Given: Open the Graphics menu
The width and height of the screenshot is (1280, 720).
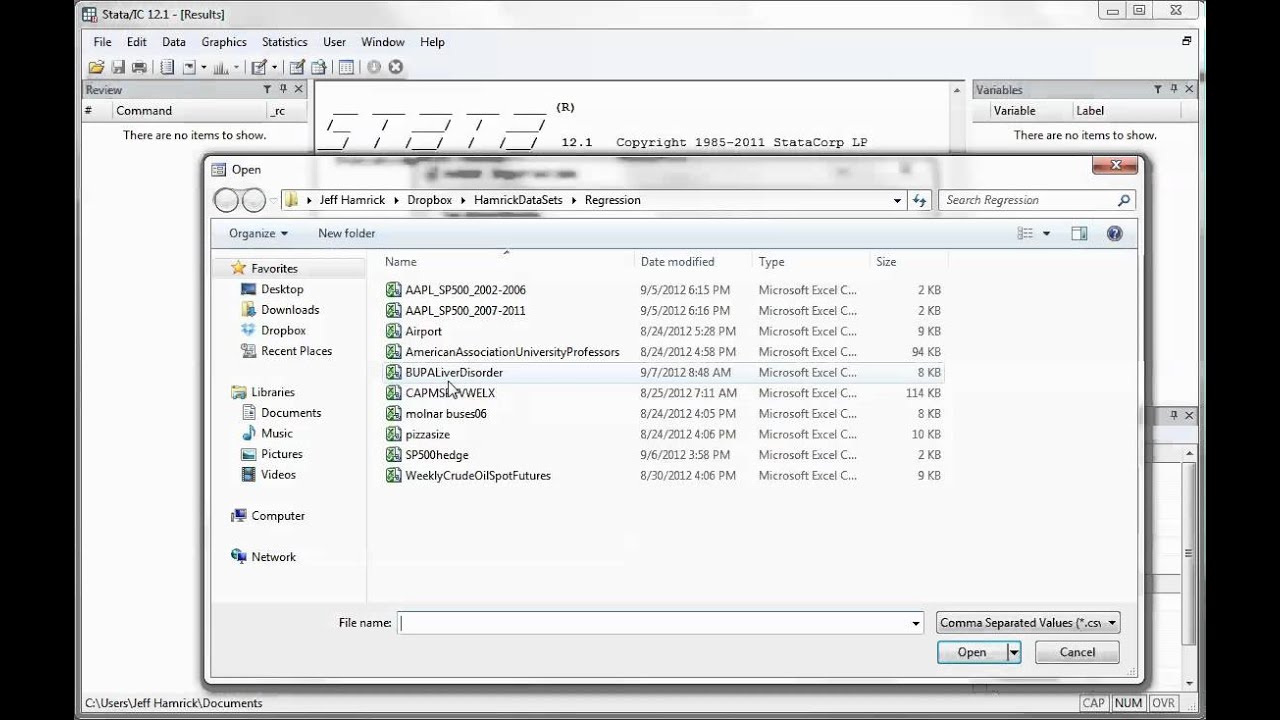Looking at the screenshot, I should pos(224,42).
